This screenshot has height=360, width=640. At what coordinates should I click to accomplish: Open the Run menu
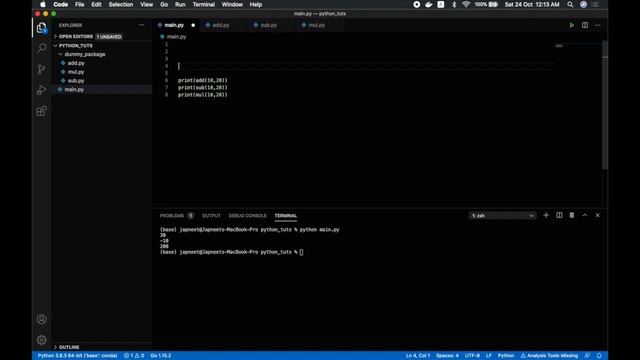180,4
